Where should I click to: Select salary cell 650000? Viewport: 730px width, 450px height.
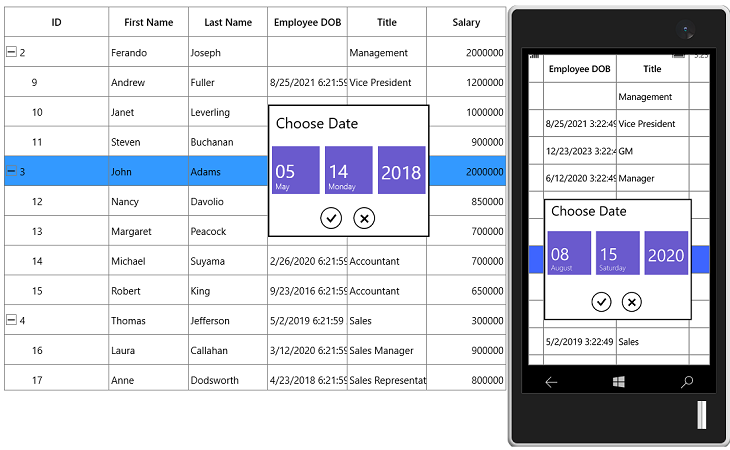(466, 290)
